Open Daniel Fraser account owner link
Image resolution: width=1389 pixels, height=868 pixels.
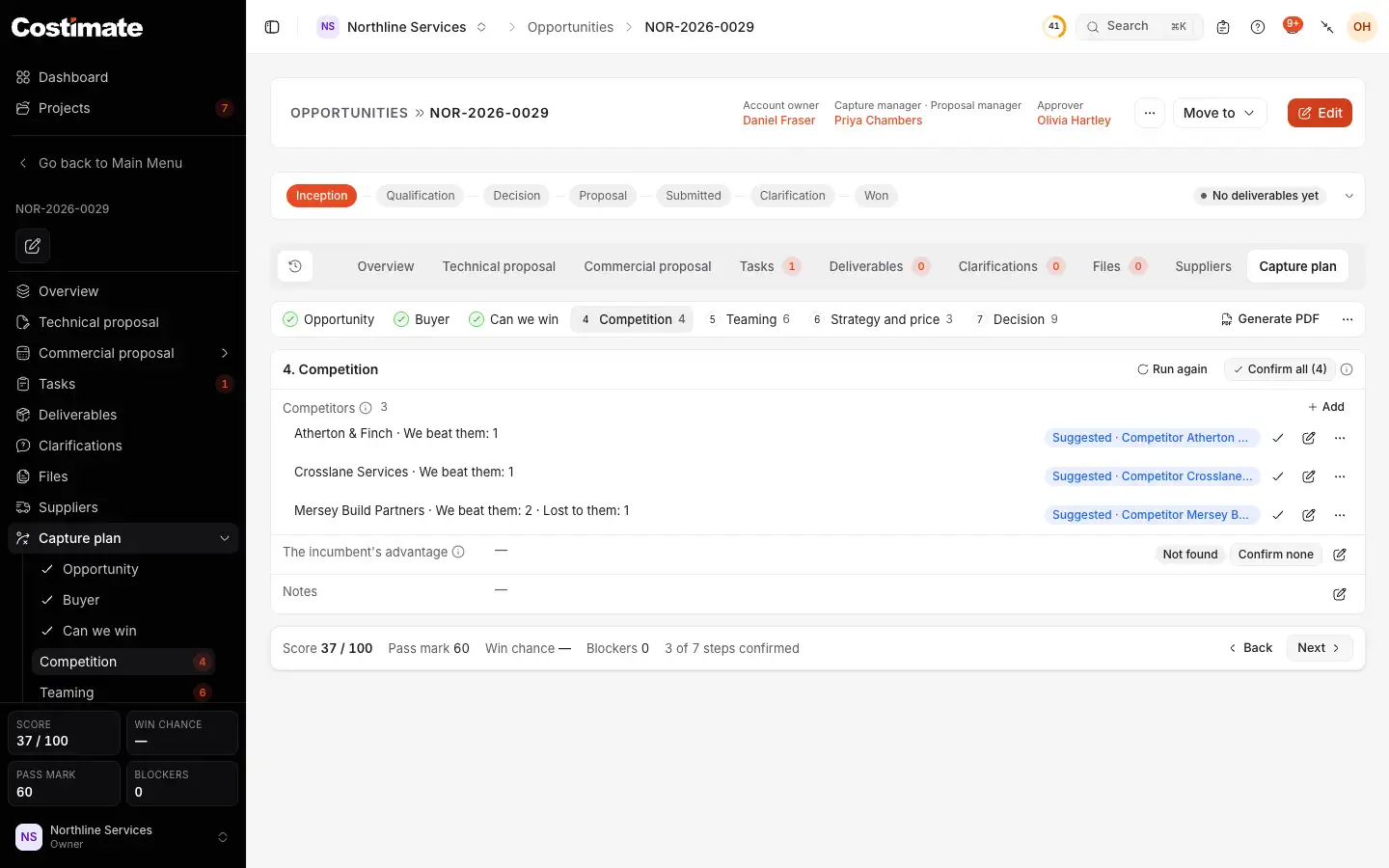(778, 121)
